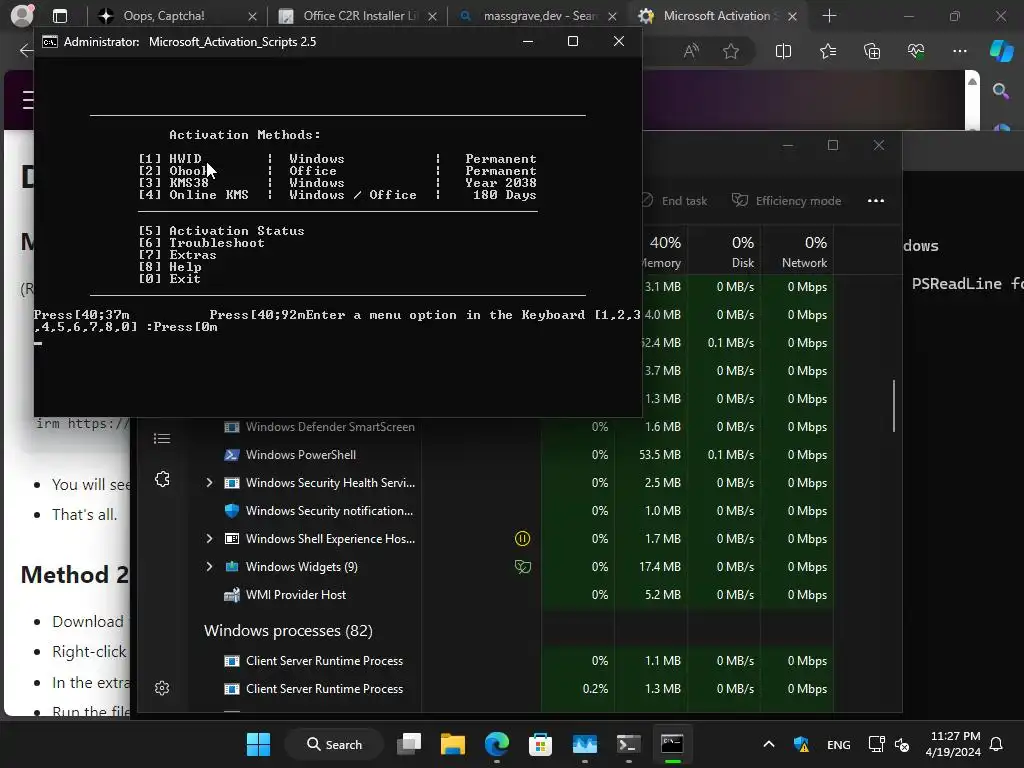1024x768 pixels.
Task: Open Task Manager Services puzzle icon
Action: click(162, 479)
